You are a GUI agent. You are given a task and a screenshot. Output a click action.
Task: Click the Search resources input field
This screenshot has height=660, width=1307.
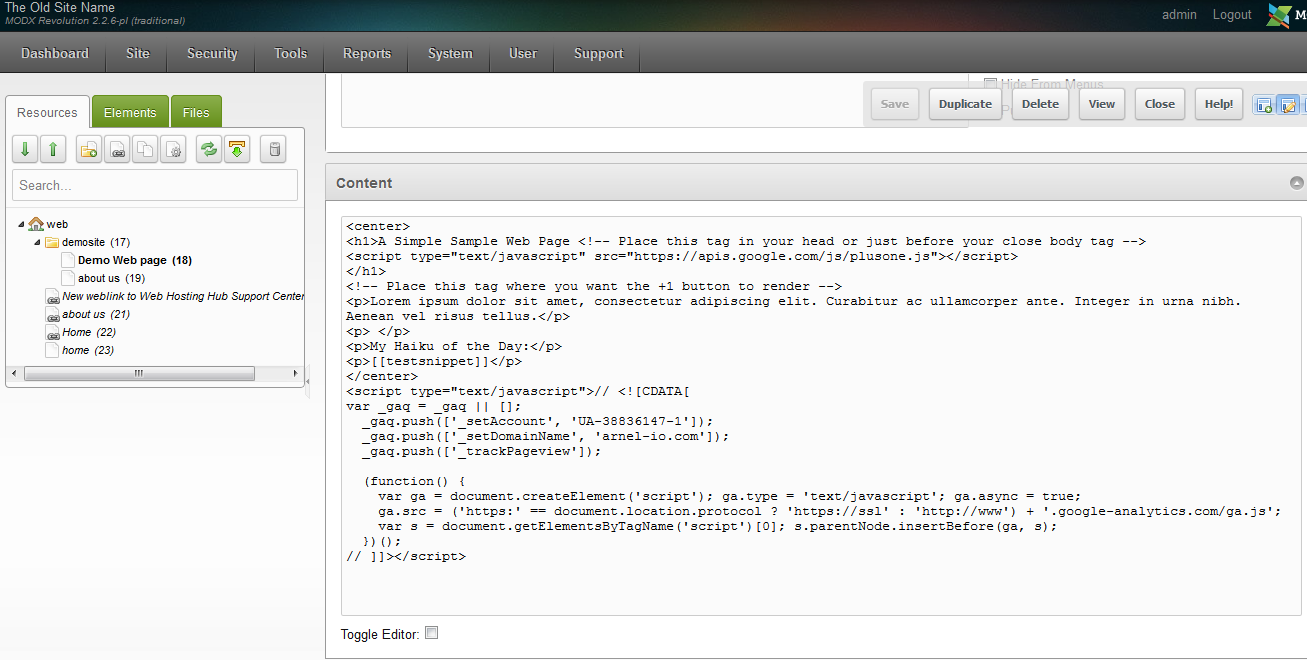click(155, 185)
